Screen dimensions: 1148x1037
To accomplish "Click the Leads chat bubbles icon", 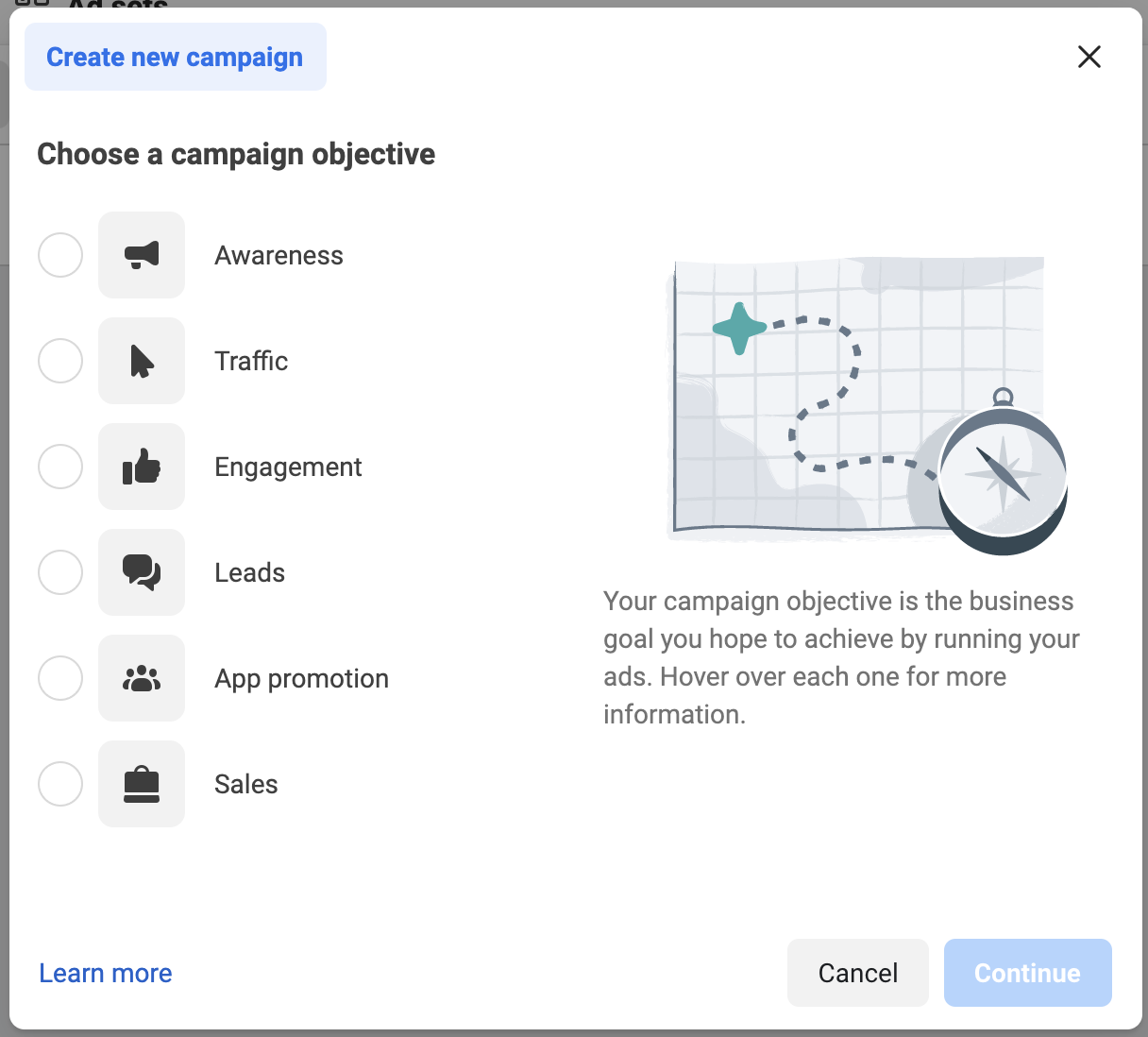I will 142,572.
